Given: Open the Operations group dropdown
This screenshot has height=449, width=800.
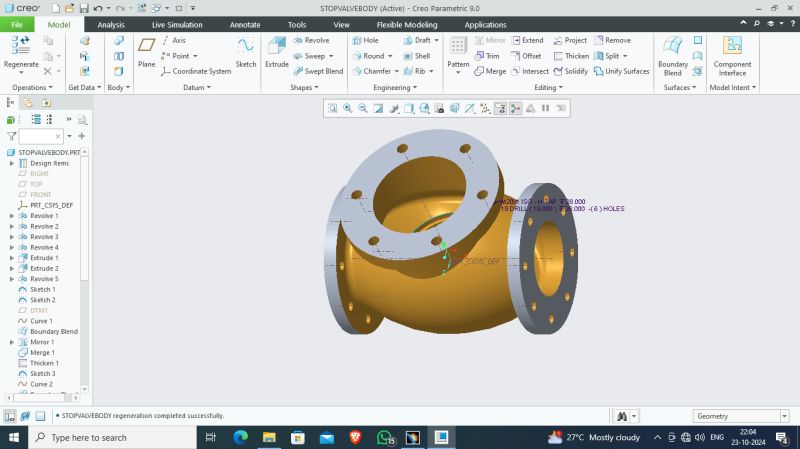Looking at the screenshot, I should coord(32,87).
